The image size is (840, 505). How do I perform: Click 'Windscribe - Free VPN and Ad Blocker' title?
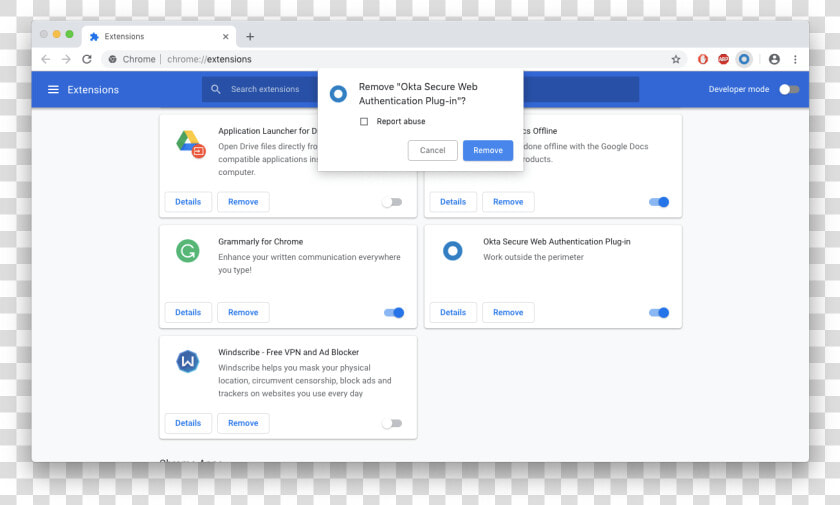point(288,352)
